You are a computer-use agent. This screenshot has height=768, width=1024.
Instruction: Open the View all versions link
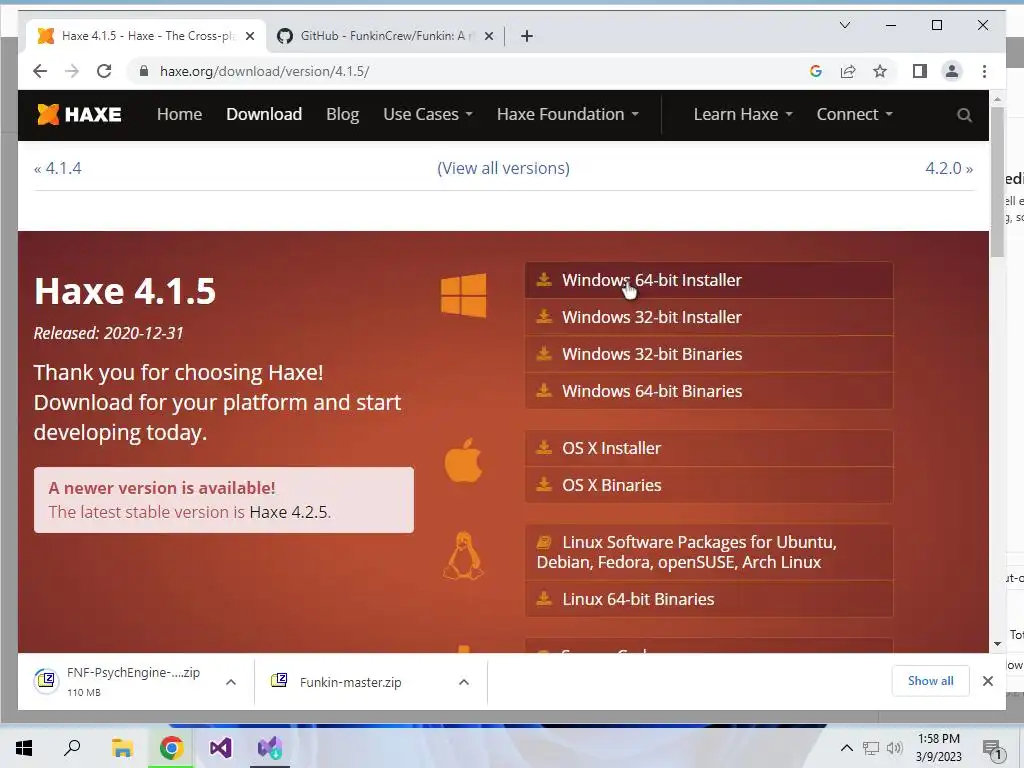(x=504, y=168)
